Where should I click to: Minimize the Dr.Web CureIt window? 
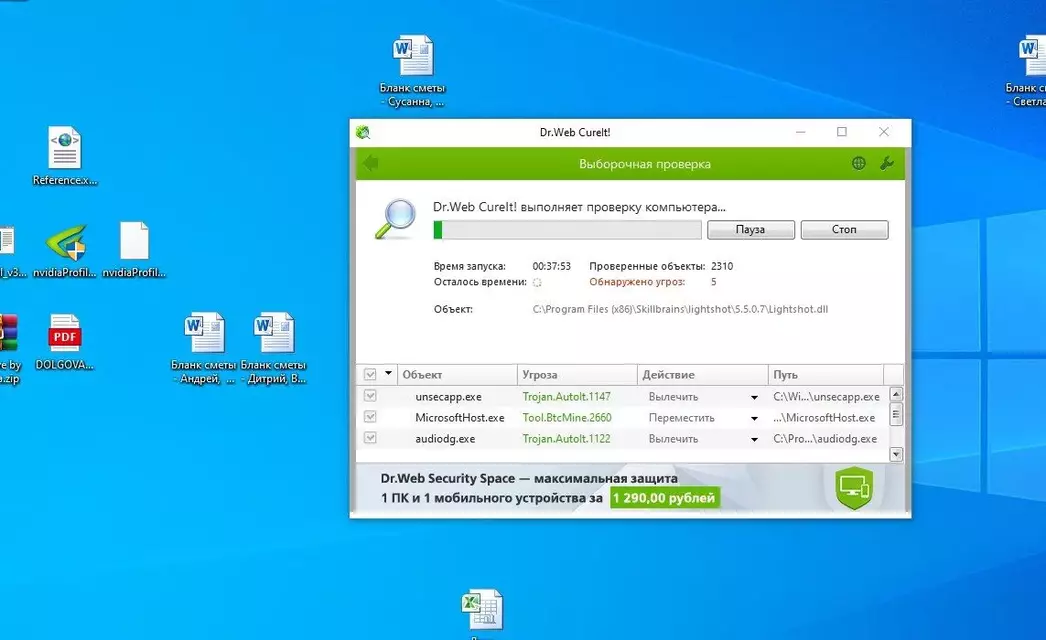click(x=801, y=132)
